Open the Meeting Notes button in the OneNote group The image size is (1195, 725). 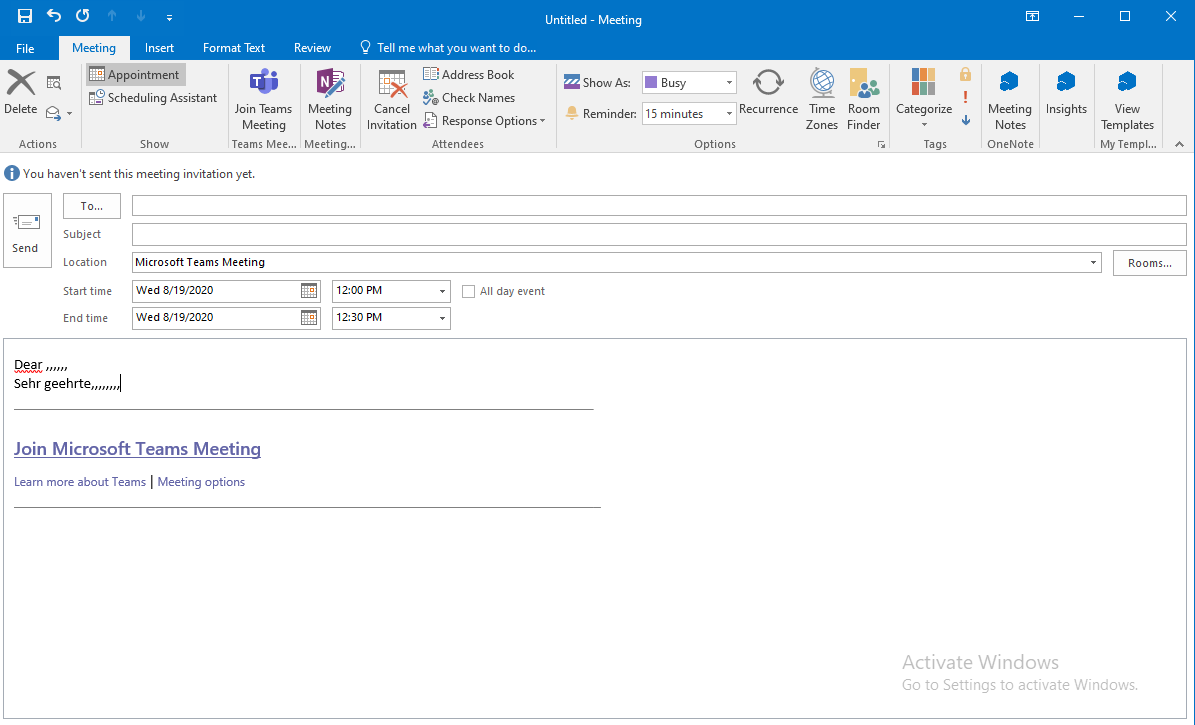pyautogui.click(x=1010, y=100)
